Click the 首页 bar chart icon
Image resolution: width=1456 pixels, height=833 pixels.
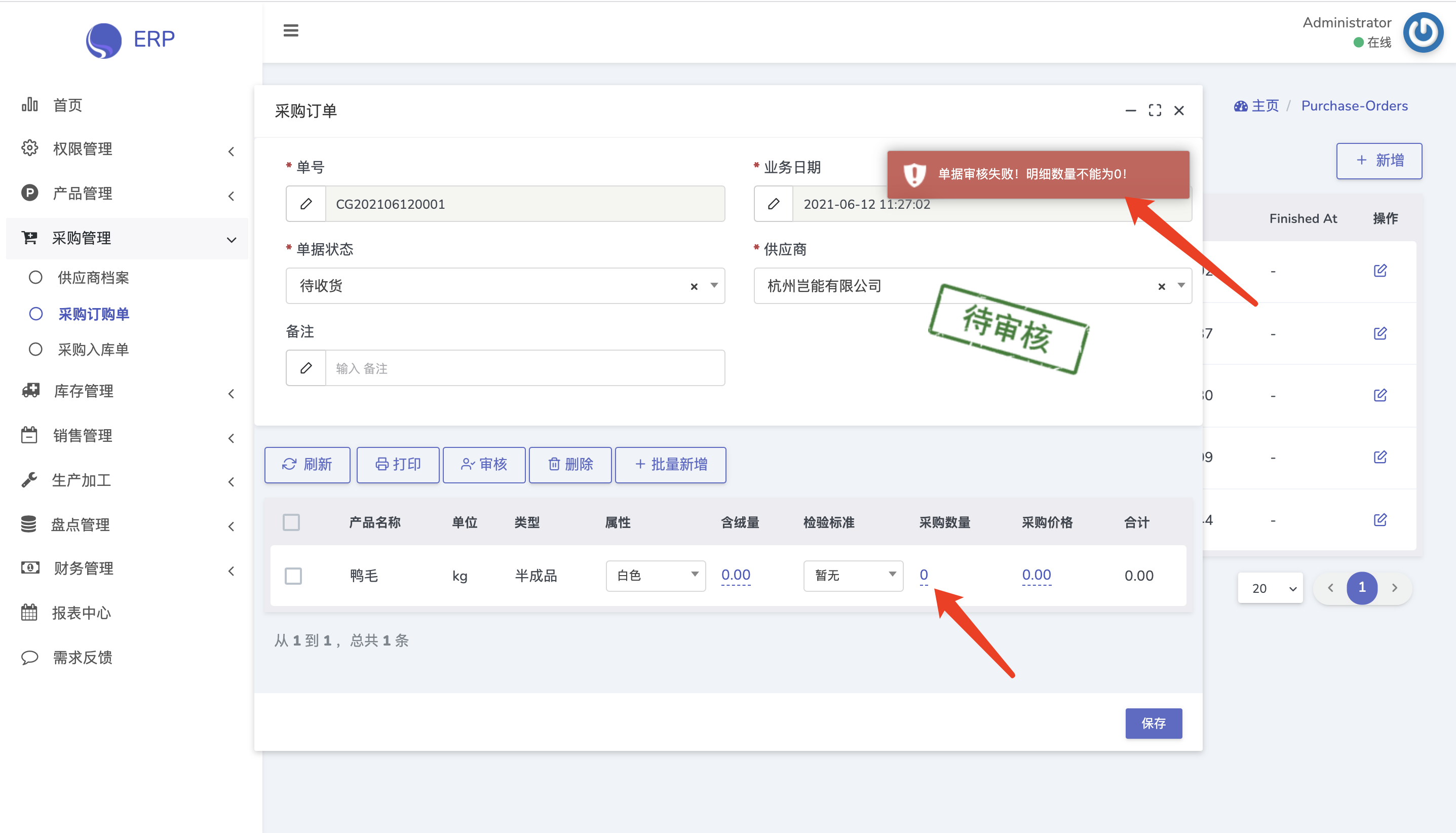pos(30,105)
